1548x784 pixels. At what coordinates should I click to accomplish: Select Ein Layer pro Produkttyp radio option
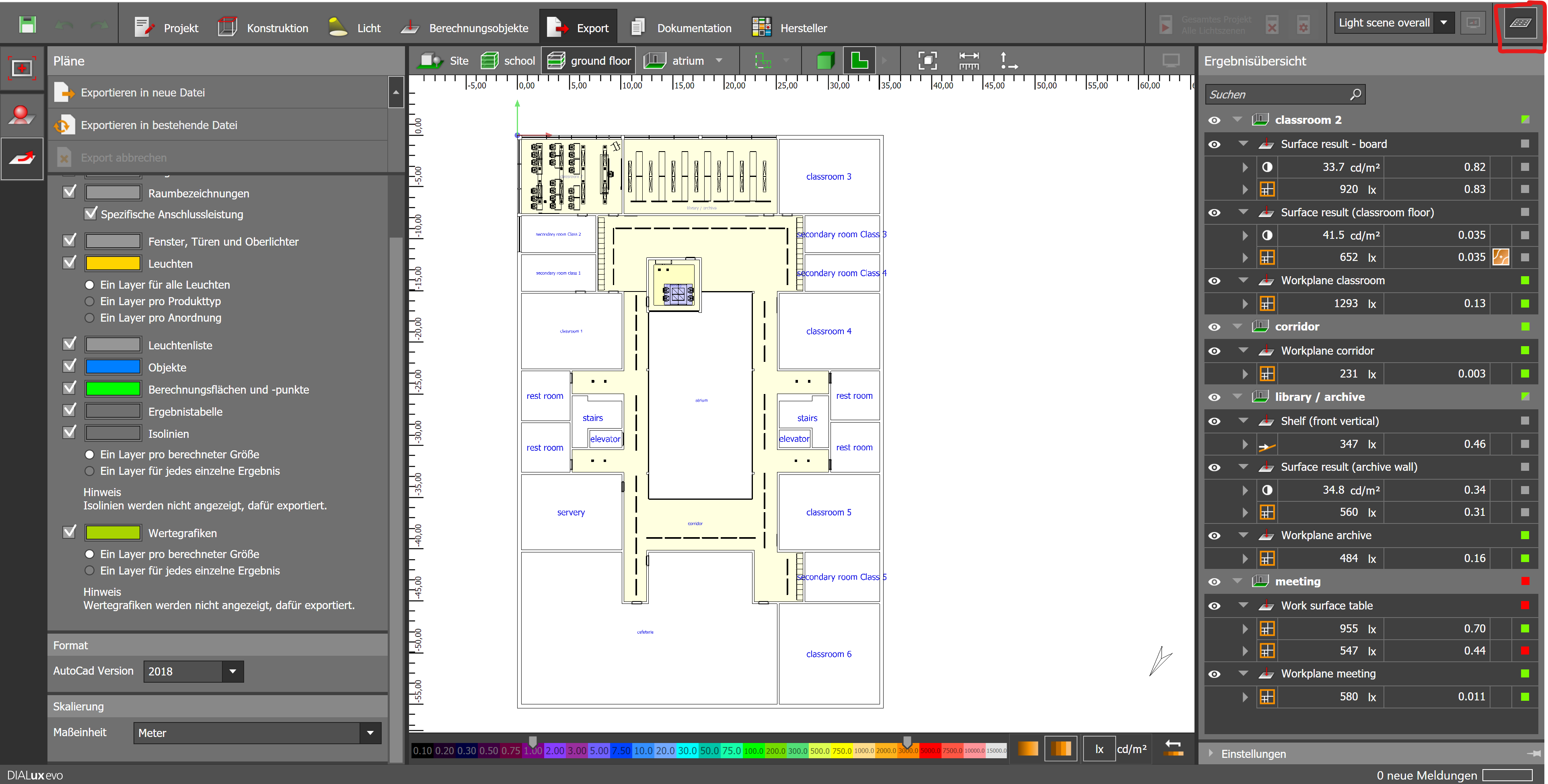(90, 302)
